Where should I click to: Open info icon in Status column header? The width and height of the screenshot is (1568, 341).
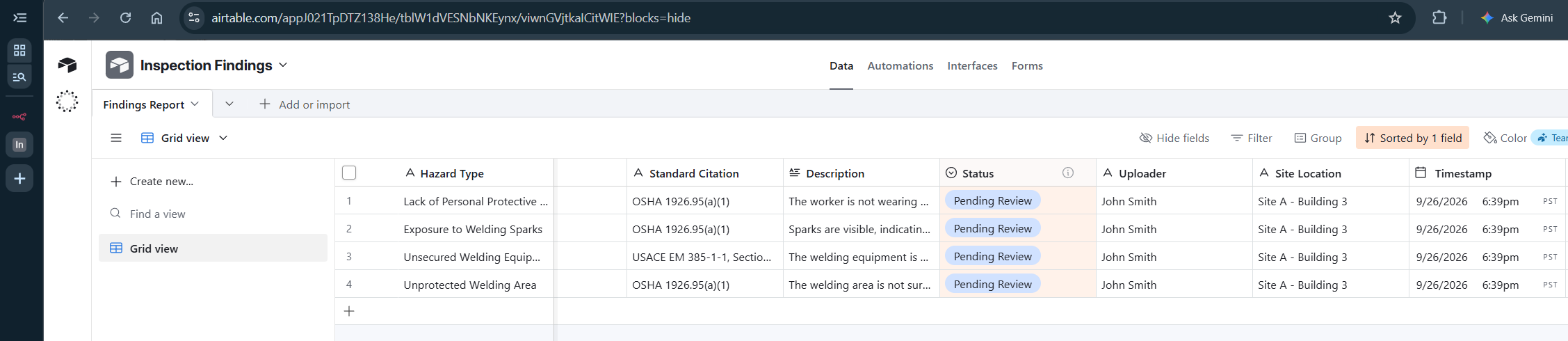[1068, 173]
